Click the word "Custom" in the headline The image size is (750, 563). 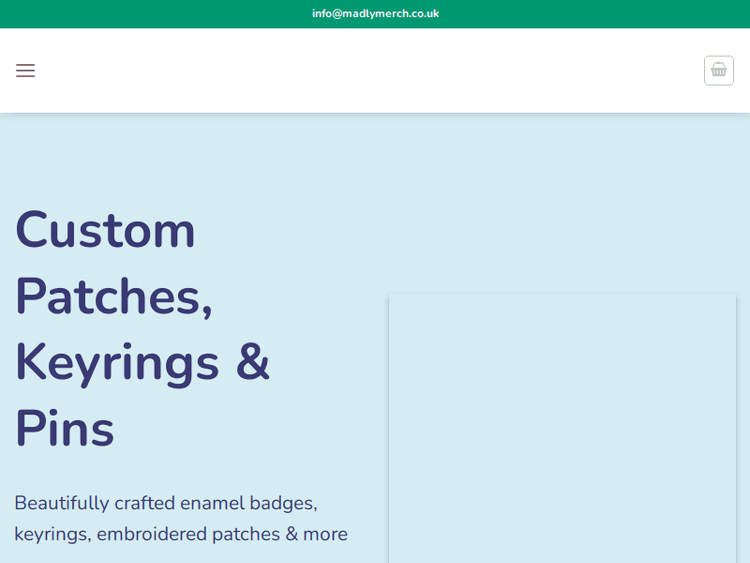pos(105,229)
